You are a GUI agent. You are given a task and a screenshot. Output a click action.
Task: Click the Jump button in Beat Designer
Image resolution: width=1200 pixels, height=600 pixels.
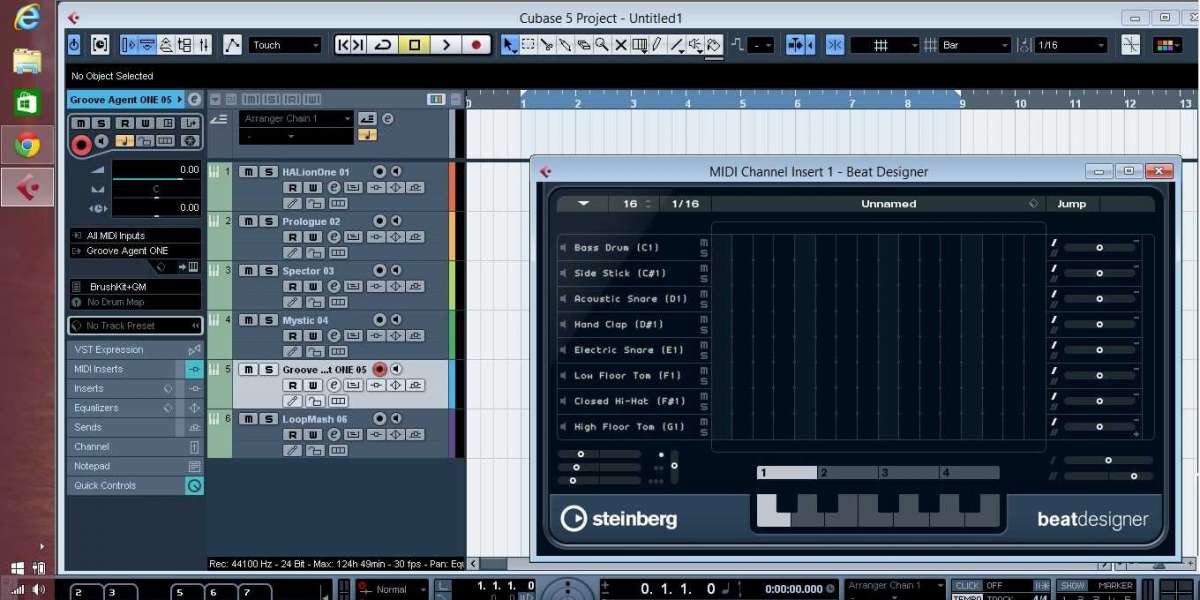[1071, 204]
